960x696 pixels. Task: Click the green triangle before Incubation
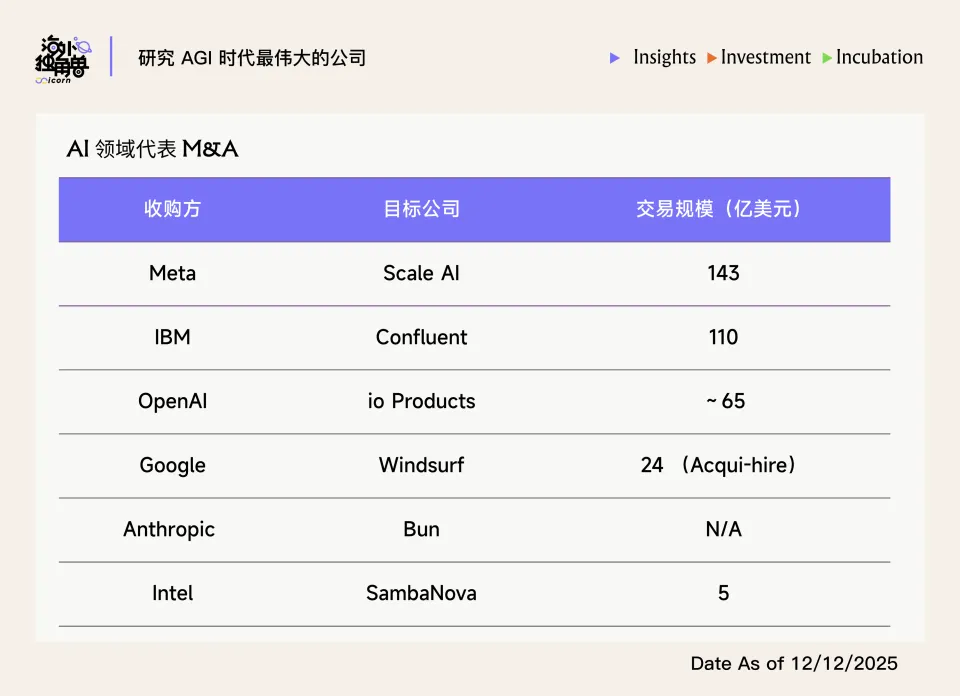tap(827, 58)
